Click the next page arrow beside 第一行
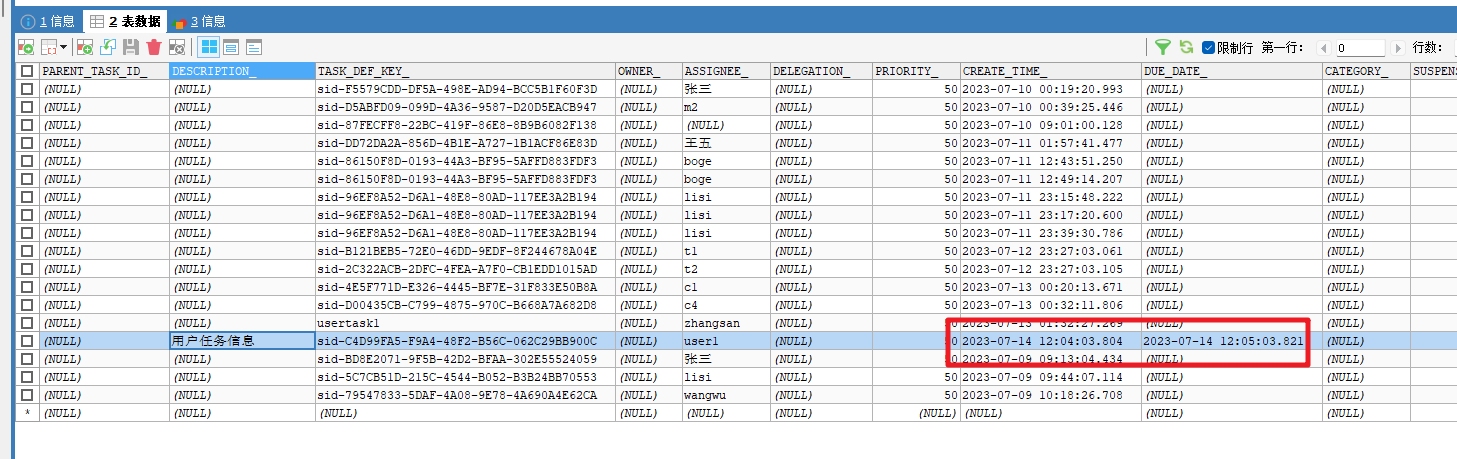 point(1398,48)
